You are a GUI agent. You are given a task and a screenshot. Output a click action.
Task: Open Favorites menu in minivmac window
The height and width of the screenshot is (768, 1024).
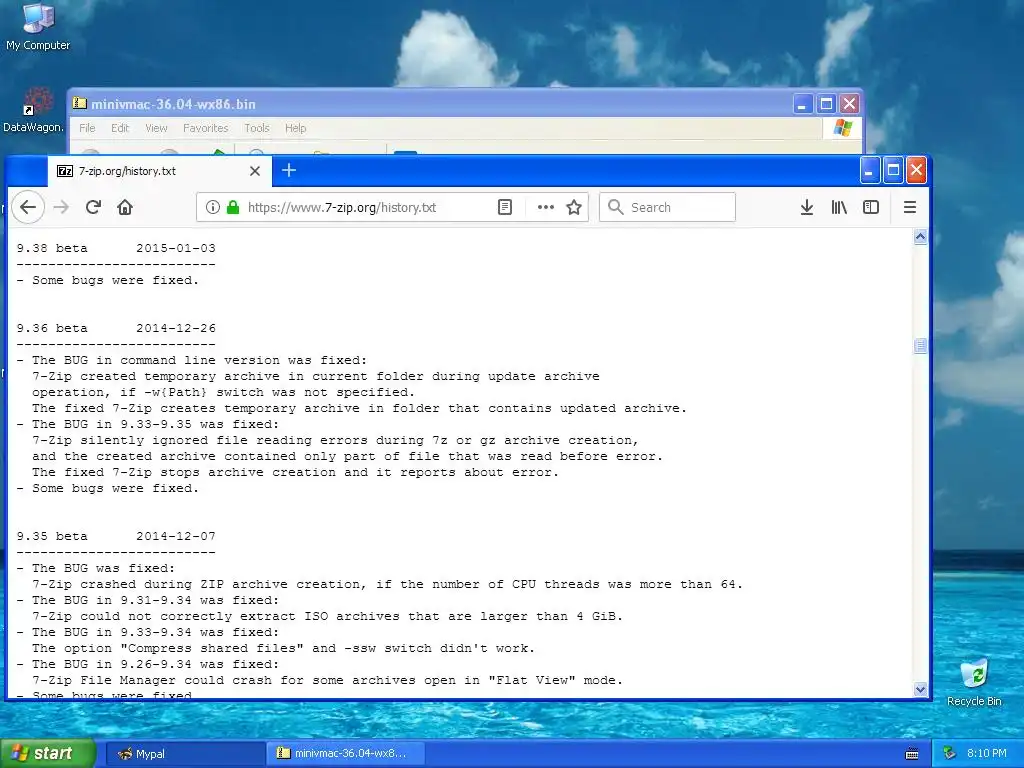click(x=206, y=128)
